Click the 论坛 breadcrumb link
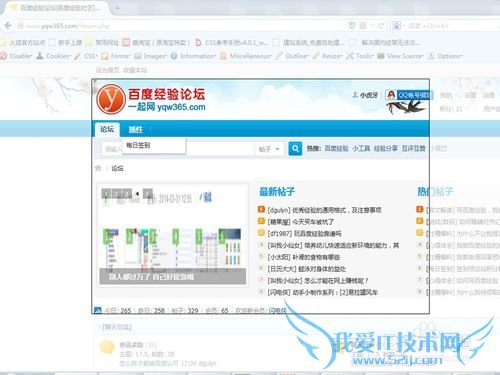Viewport: 500px width, 375px height. click(x=117, y=168)
